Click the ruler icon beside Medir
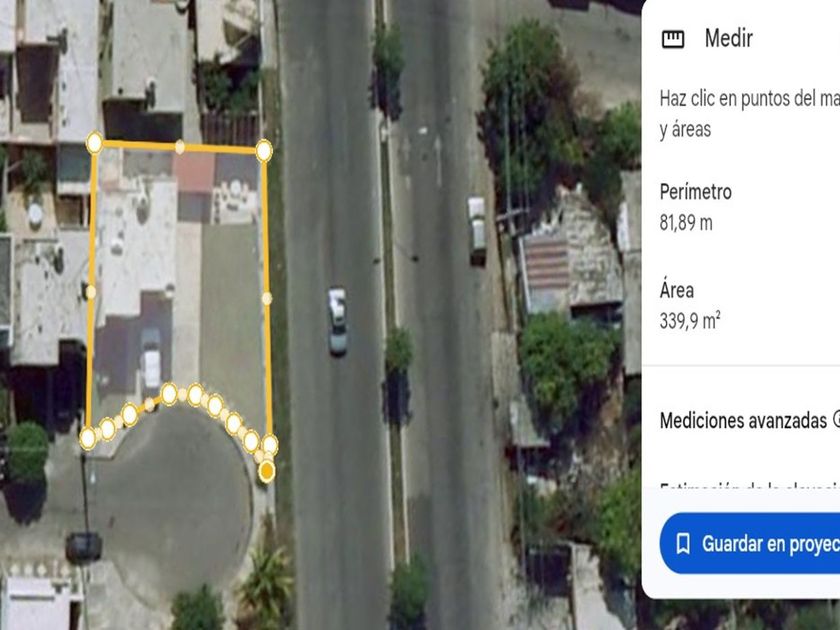840x630 pixels. click(673, 39)
